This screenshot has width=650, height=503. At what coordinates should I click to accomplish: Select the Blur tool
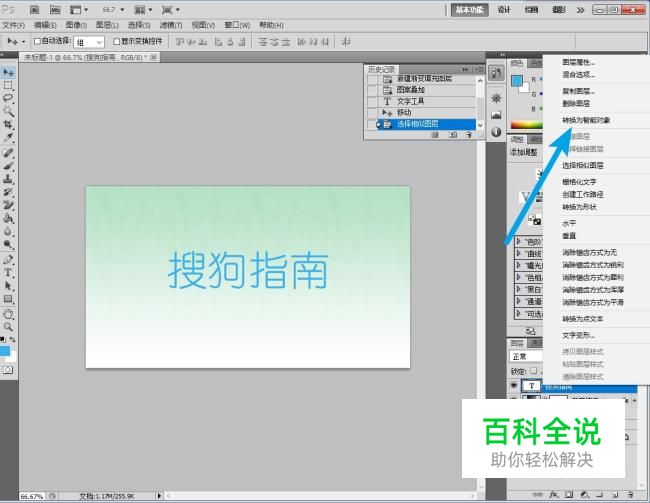[8, 231]
